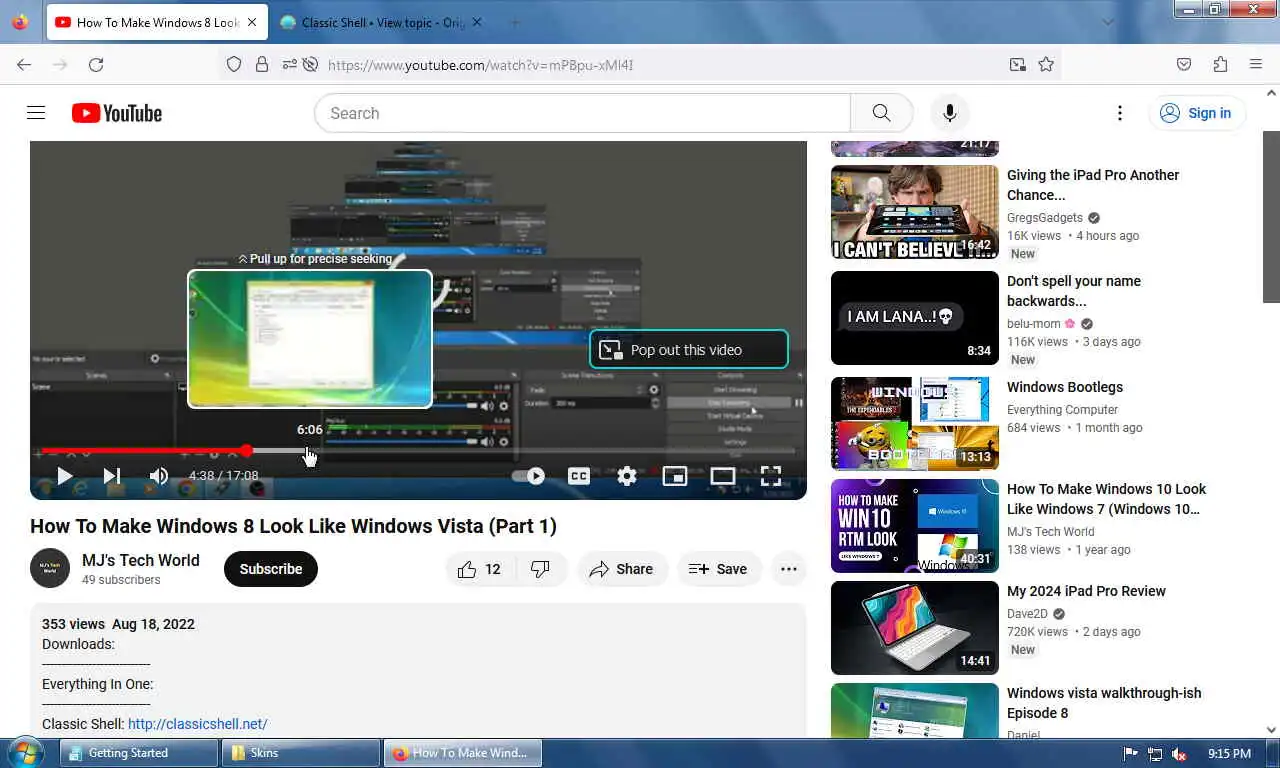Open My 2024 iPad Pro Review title
Image resolution: width=1280 pixels, height=768 pixels.
[x=1087, y=591]
